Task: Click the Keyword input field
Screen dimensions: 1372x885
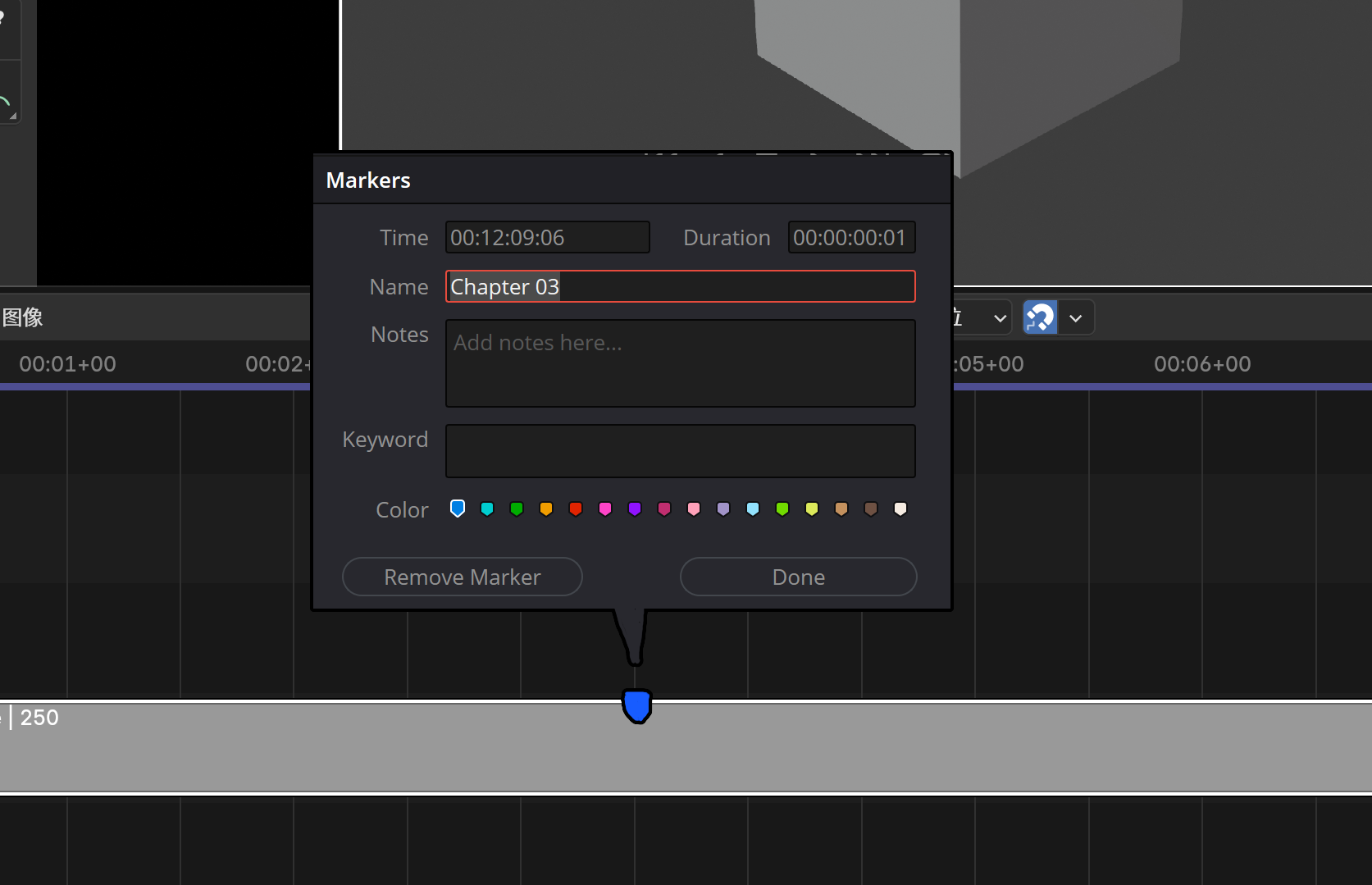Action: [681, 451]
